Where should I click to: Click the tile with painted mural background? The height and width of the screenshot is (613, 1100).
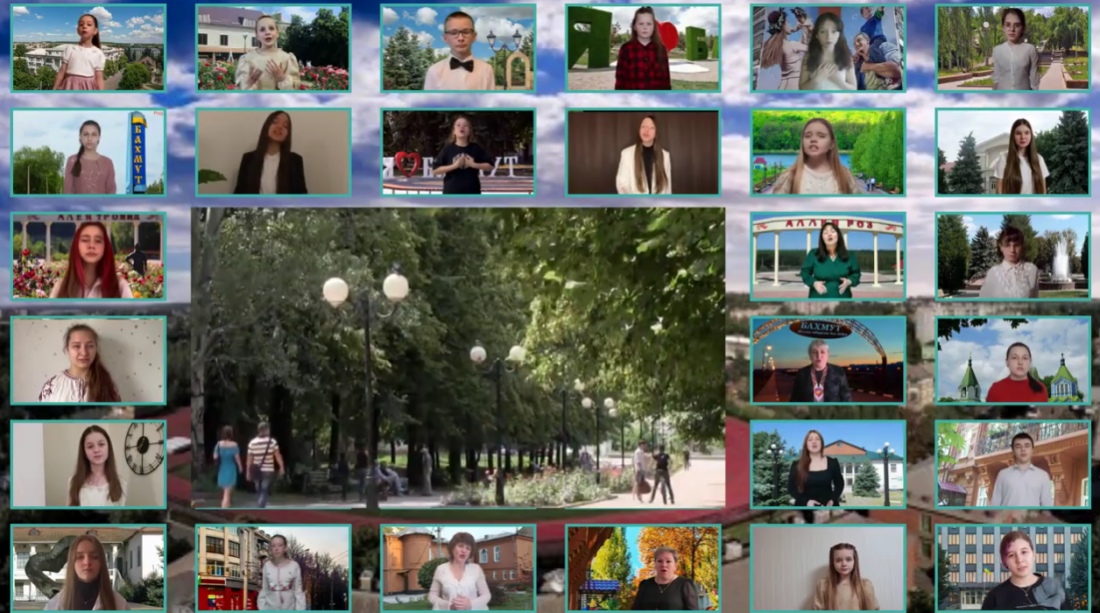[x=828, y=48]
